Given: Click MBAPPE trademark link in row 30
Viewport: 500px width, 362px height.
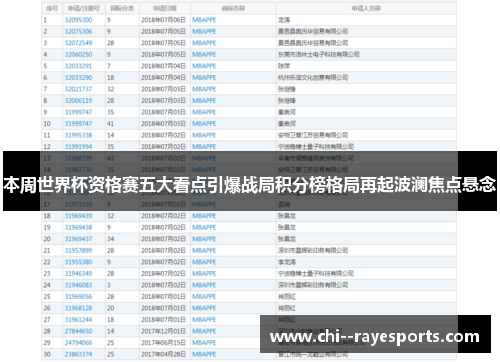Looking at the screenshot, I should (x=204, y=354).
